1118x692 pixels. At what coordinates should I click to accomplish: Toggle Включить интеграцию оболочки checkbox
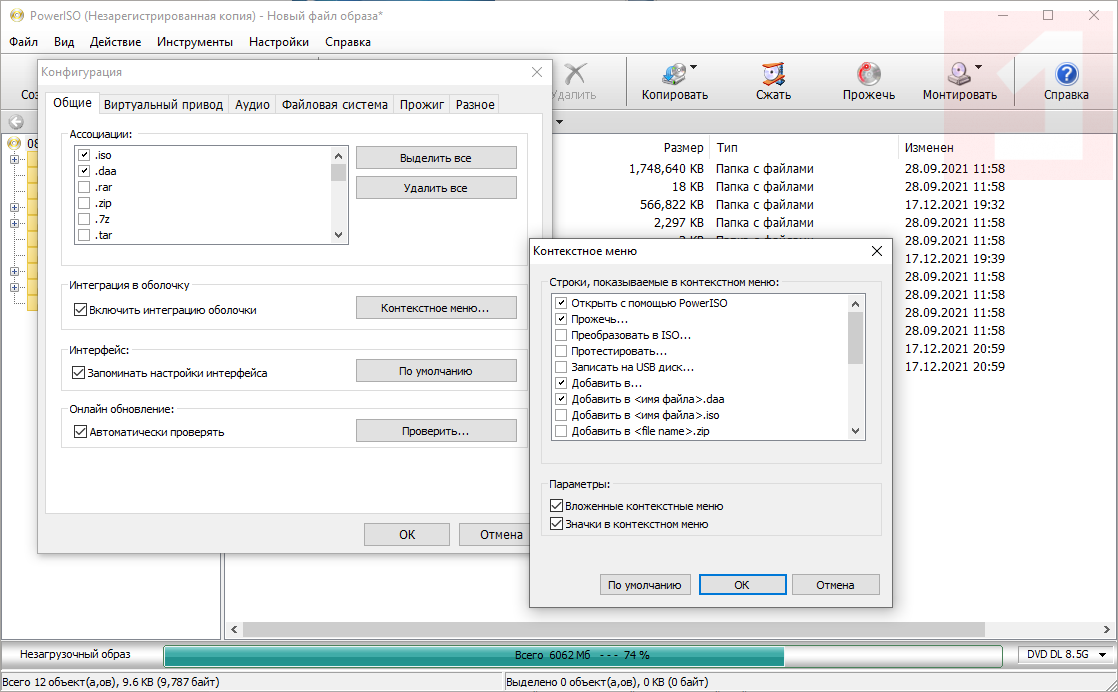tap(81, 310)
